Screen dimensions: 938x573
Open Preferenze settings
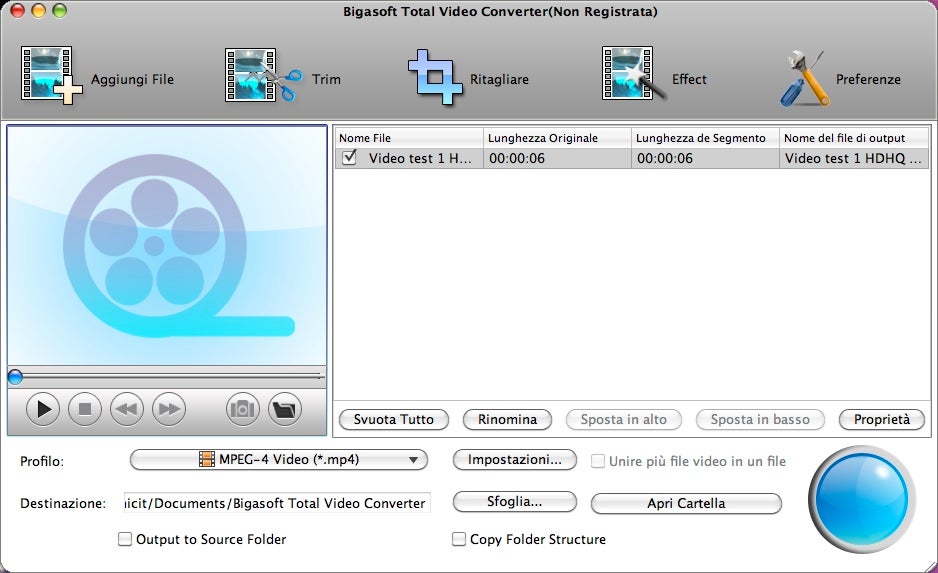(x=840, y=78)
